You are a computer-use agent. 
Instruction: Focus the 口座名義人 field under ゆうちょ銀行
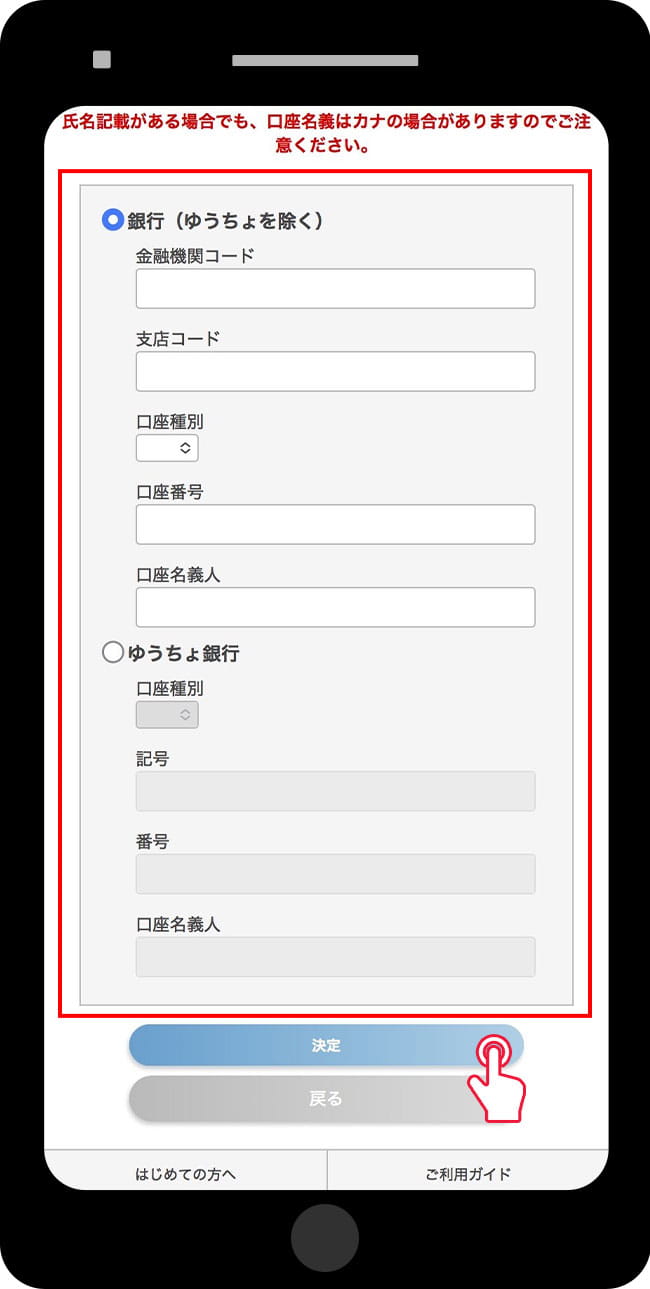click(335, 957)
